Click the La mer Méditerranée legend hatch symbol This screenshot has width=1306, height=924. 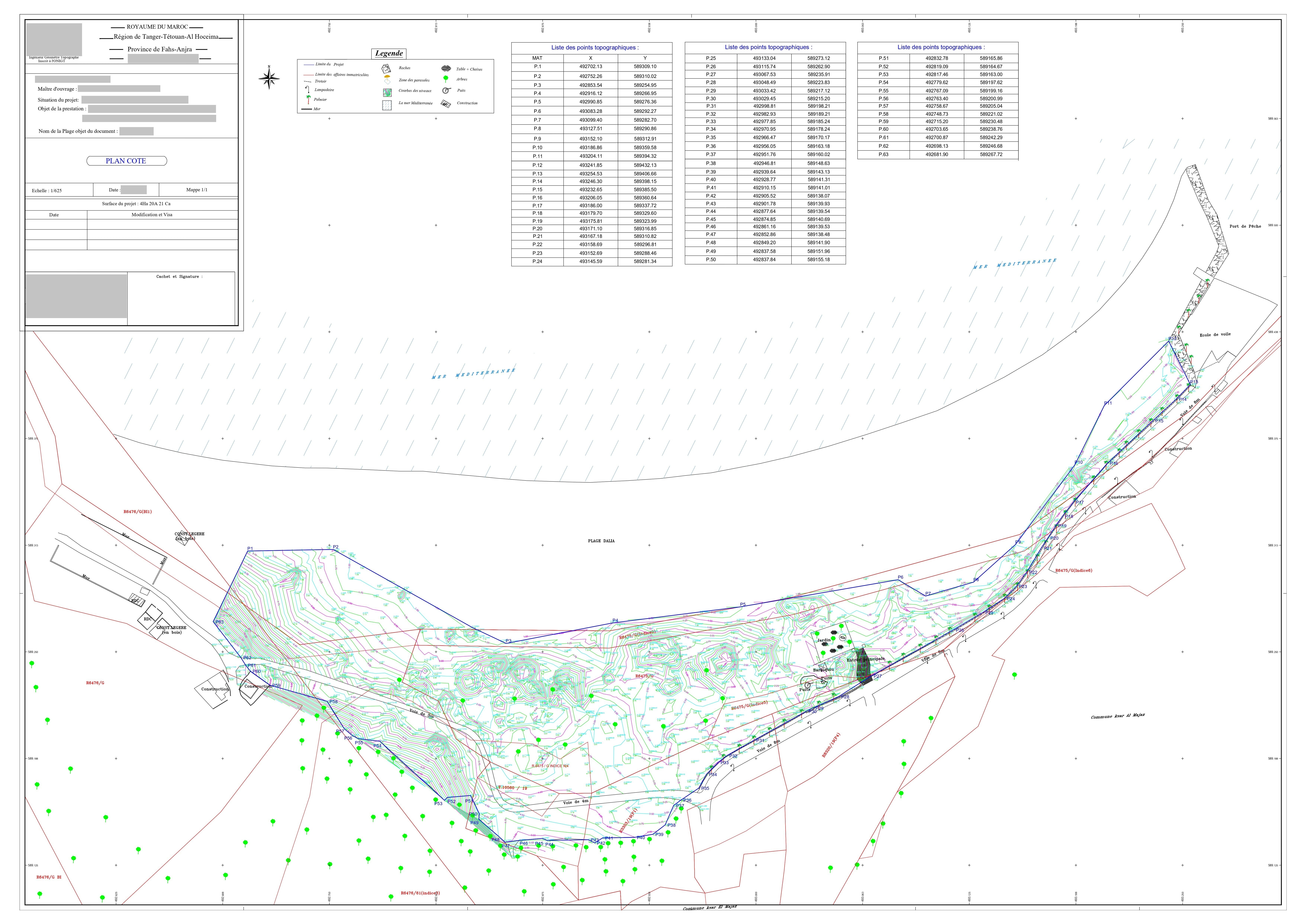point(387,105)
